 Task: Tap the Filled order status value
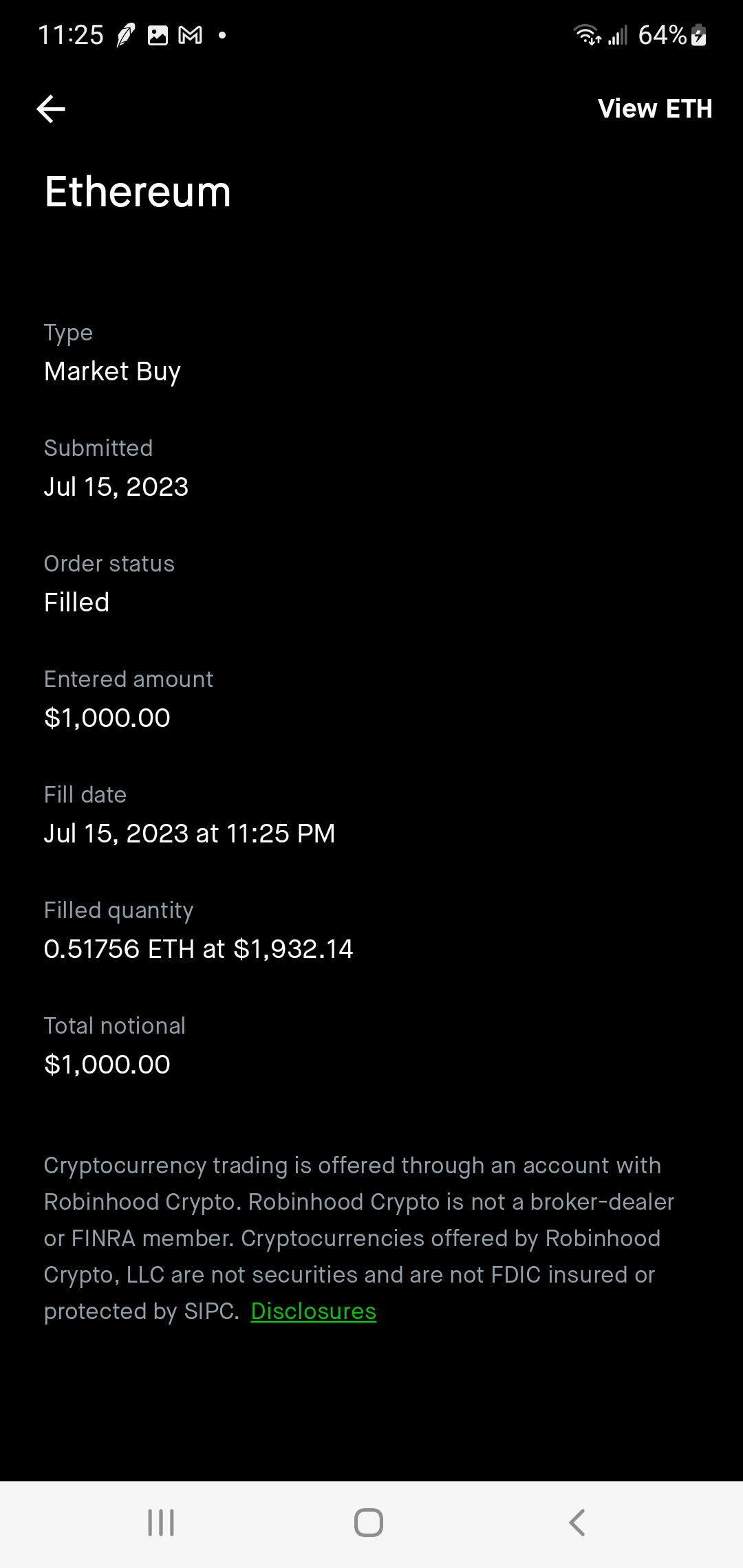coord(76,602)
